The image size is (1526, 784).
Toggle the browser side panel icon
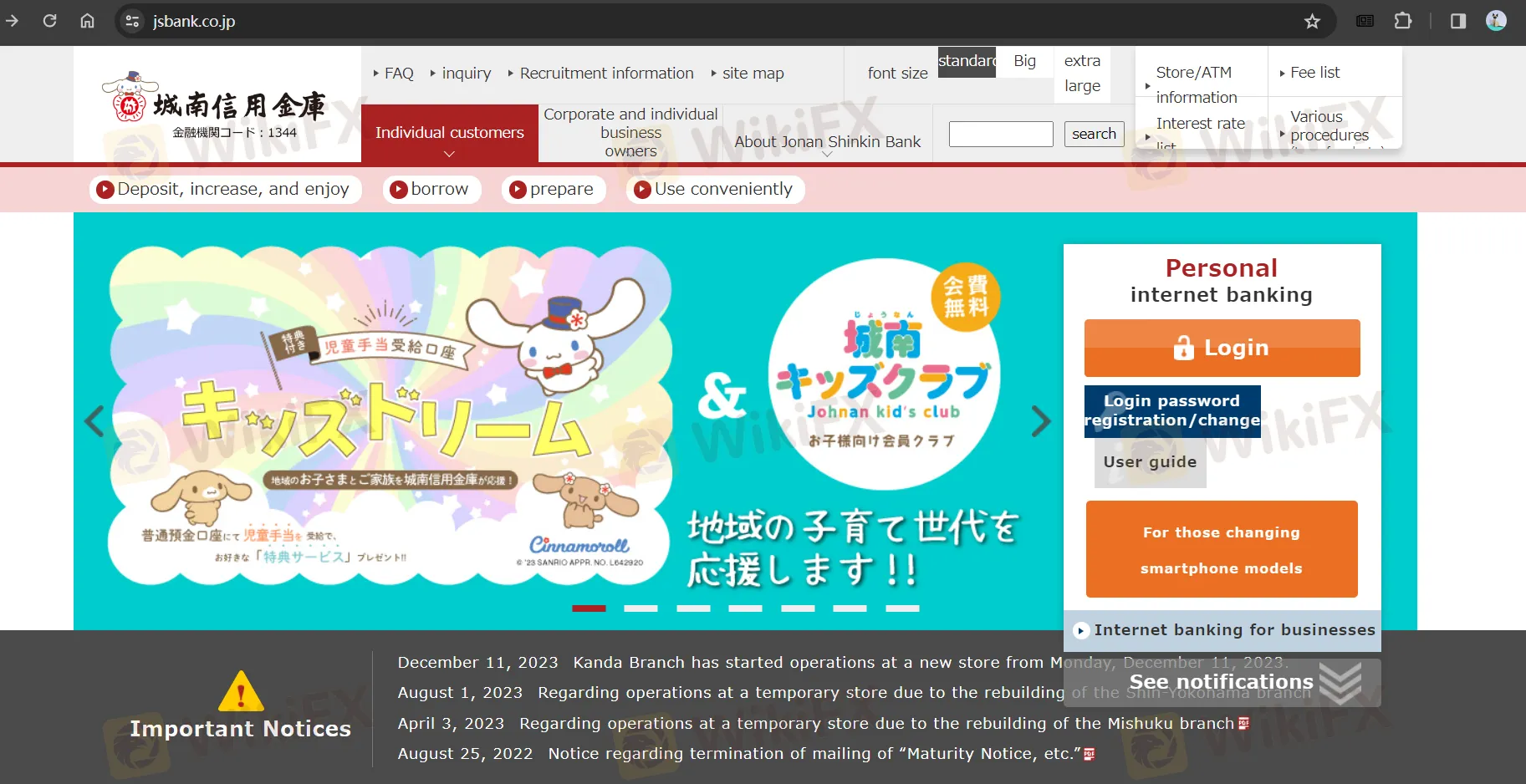click(1458, 21)
